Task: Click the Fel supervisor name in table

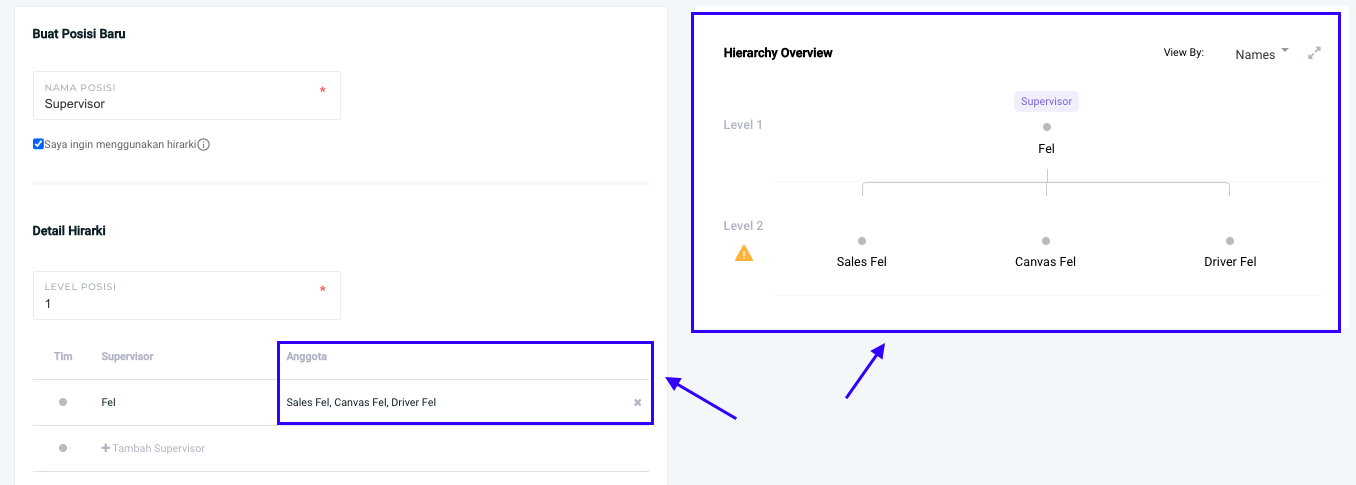Action: [x=108, y=402]
